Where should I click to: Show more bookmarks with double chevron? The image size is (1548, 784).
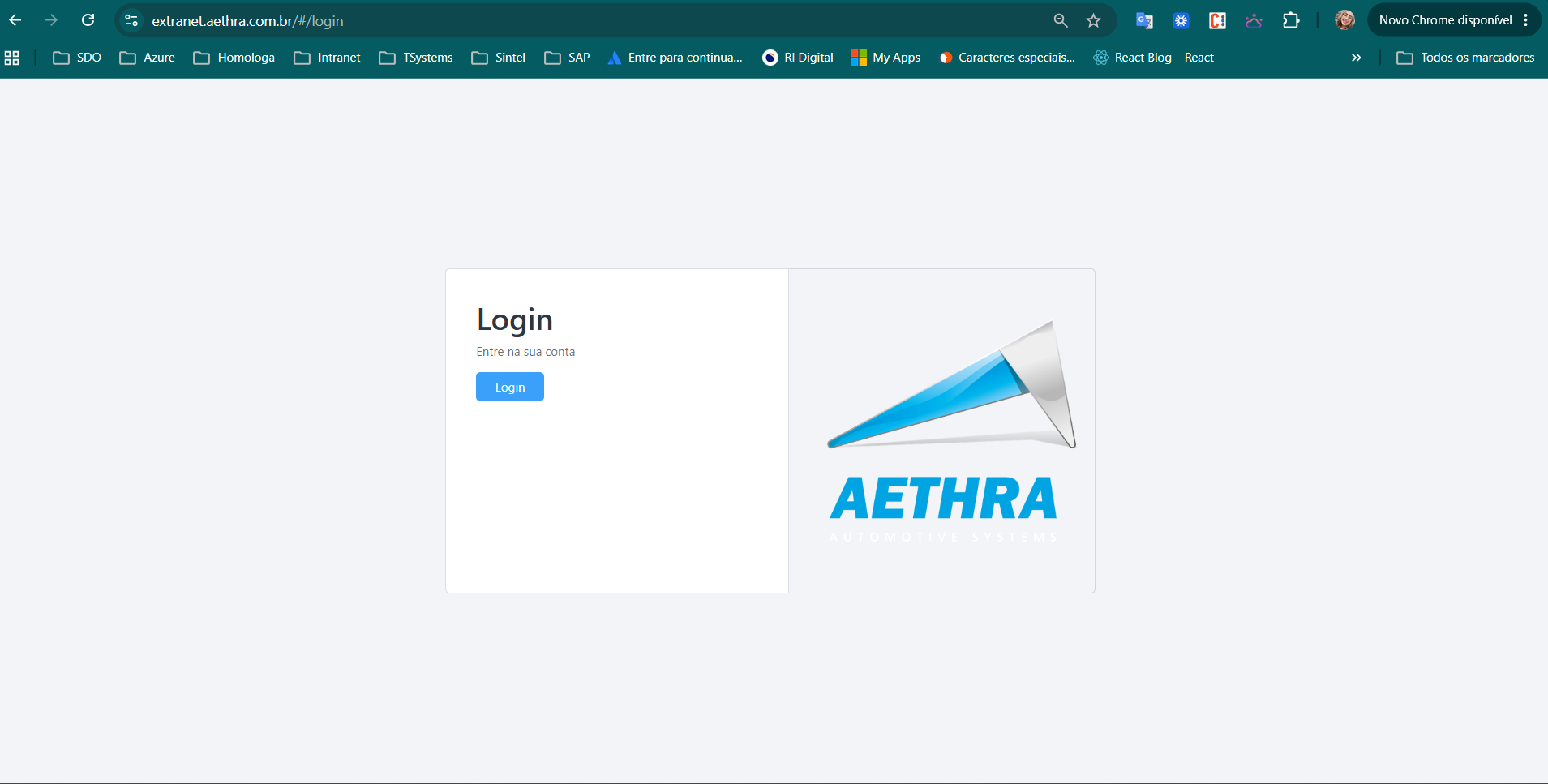[x=1356, y=58]
